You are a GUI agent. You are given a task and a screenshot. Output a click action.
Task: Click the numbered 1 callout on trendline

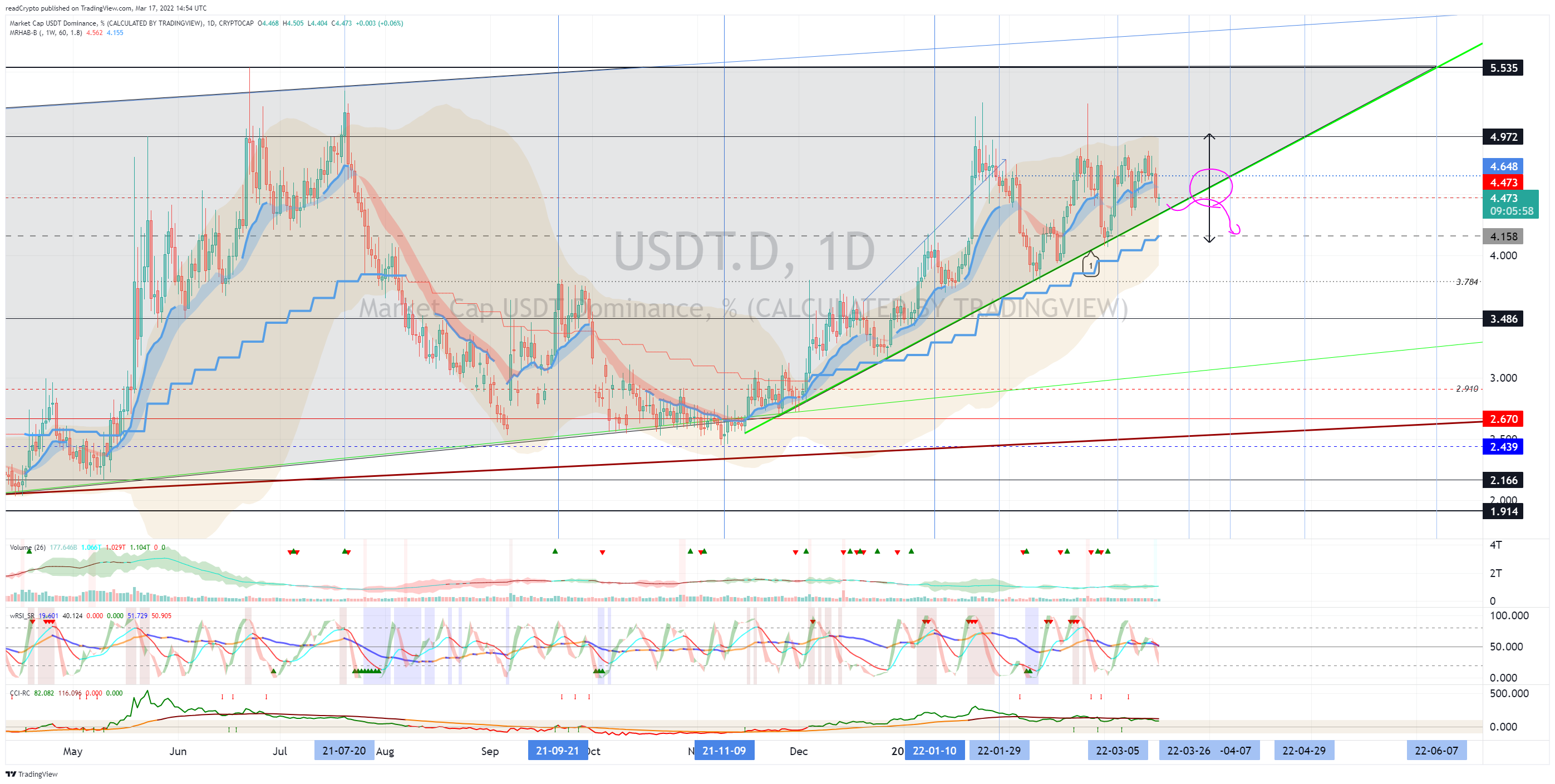[x=1090, y=265]
